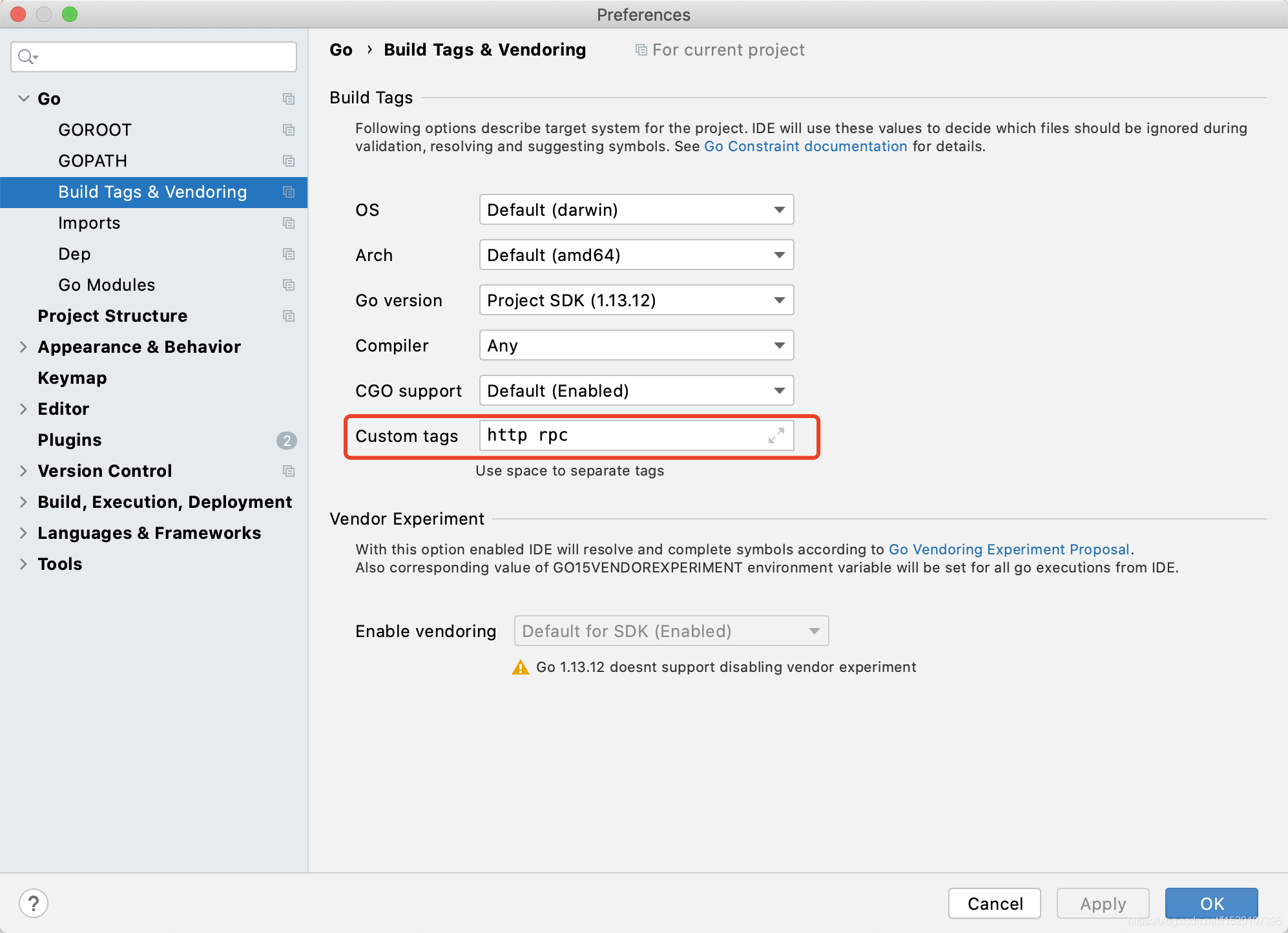Click the Go Modules copy icon
This screenshot has height=933, width=1288.
[x=289, y=285]
